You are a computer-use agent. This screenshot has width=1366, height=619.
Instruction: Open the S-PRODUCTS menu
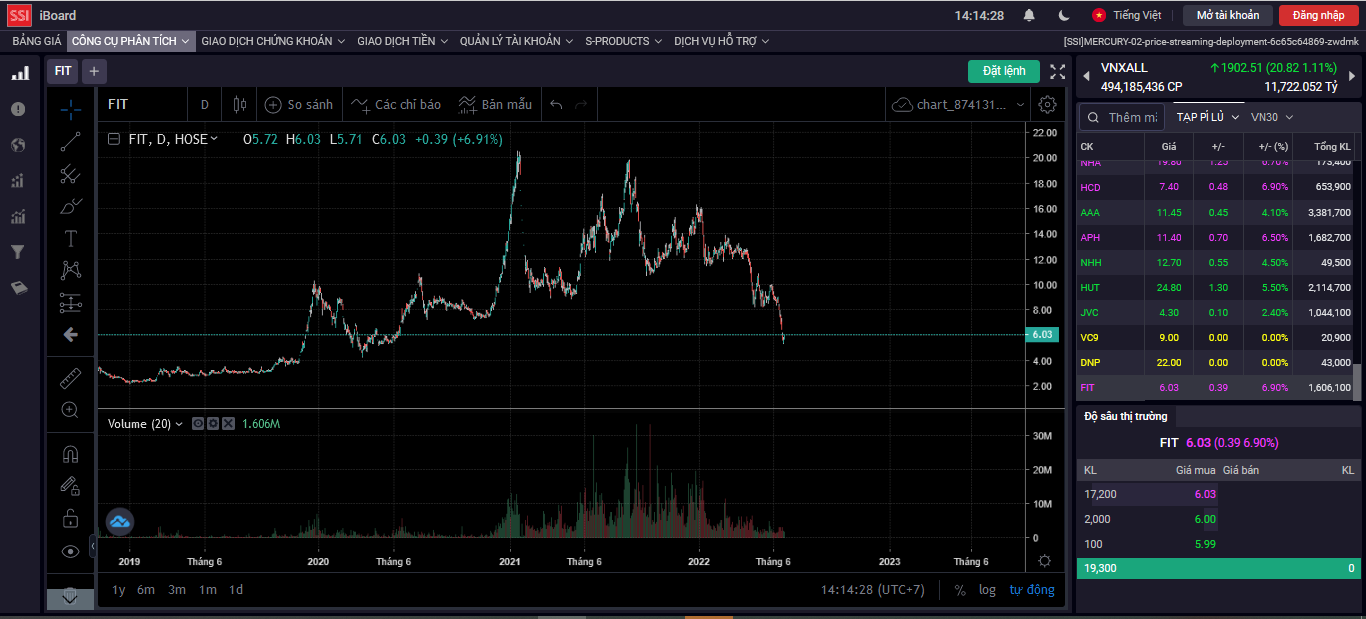[x=623, y=41]
